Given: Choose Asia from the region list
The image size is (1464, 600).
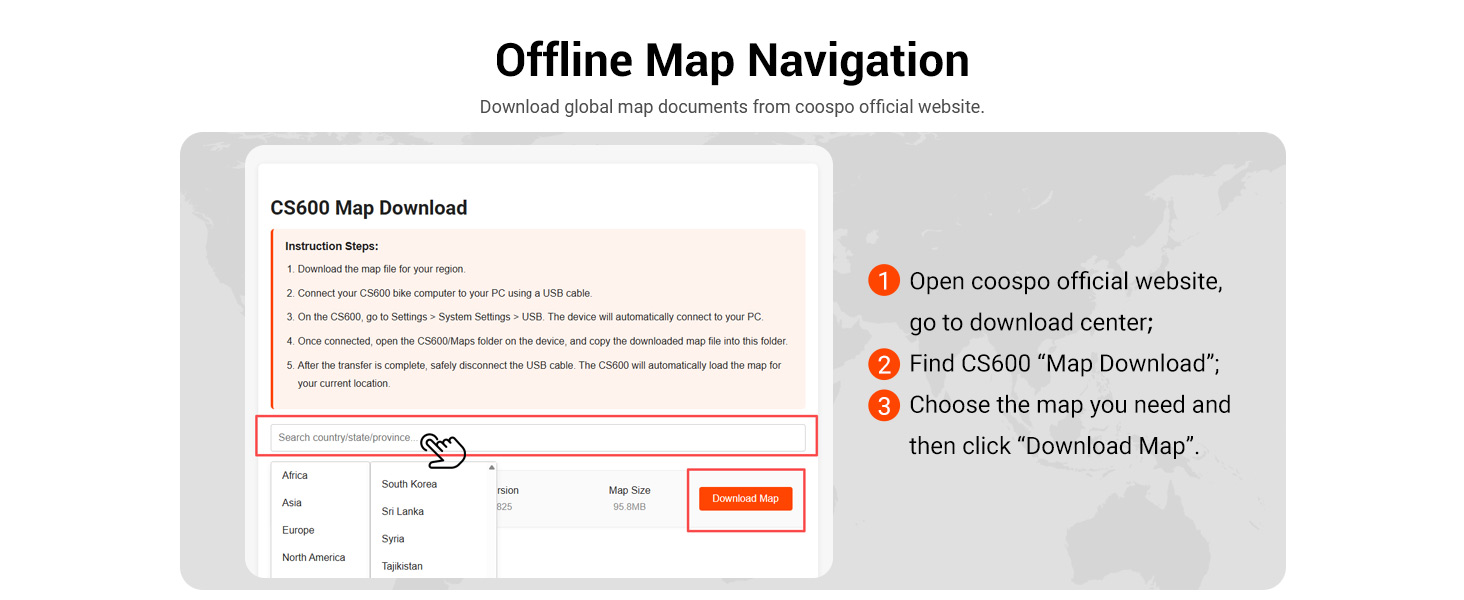Looking at the screenshot, I should 292,503.
